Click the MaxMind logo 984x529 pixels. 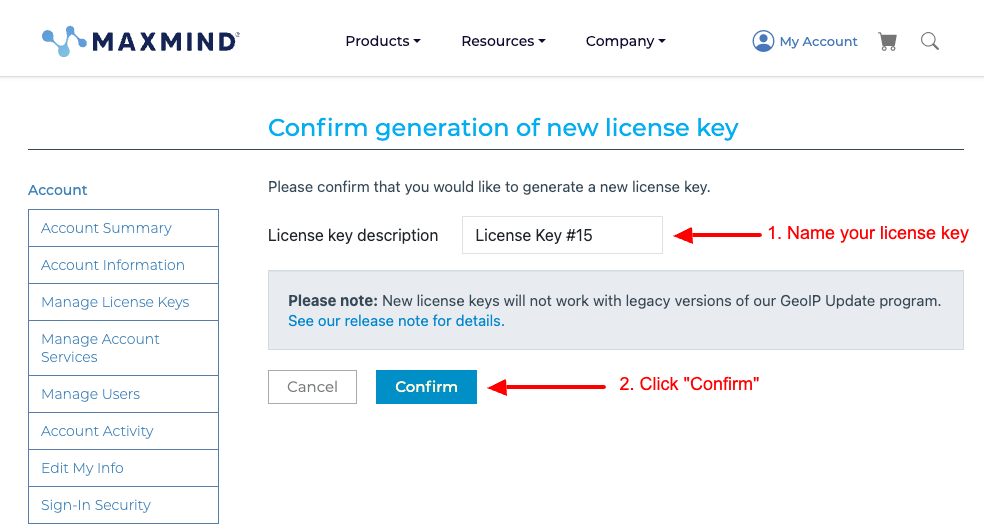tap(141, 41)
